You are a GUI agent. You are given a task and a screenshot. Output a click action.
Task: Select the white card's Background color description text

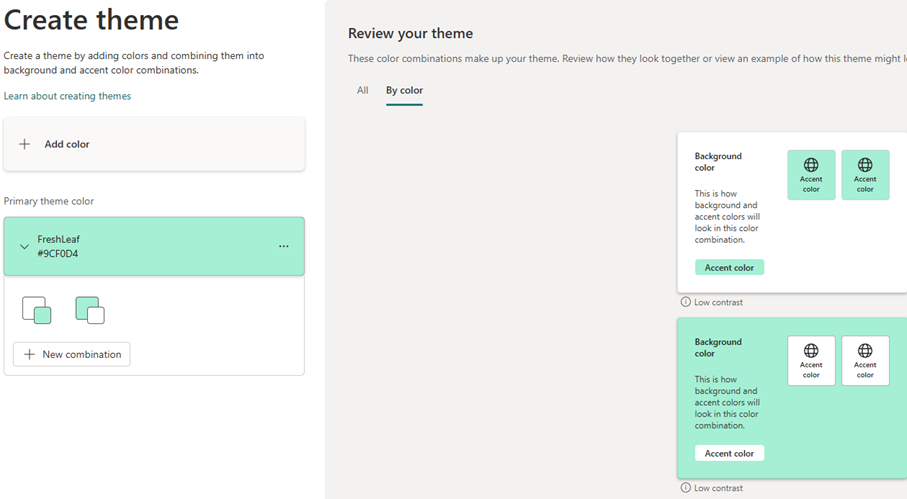click(x=727, y=217)
